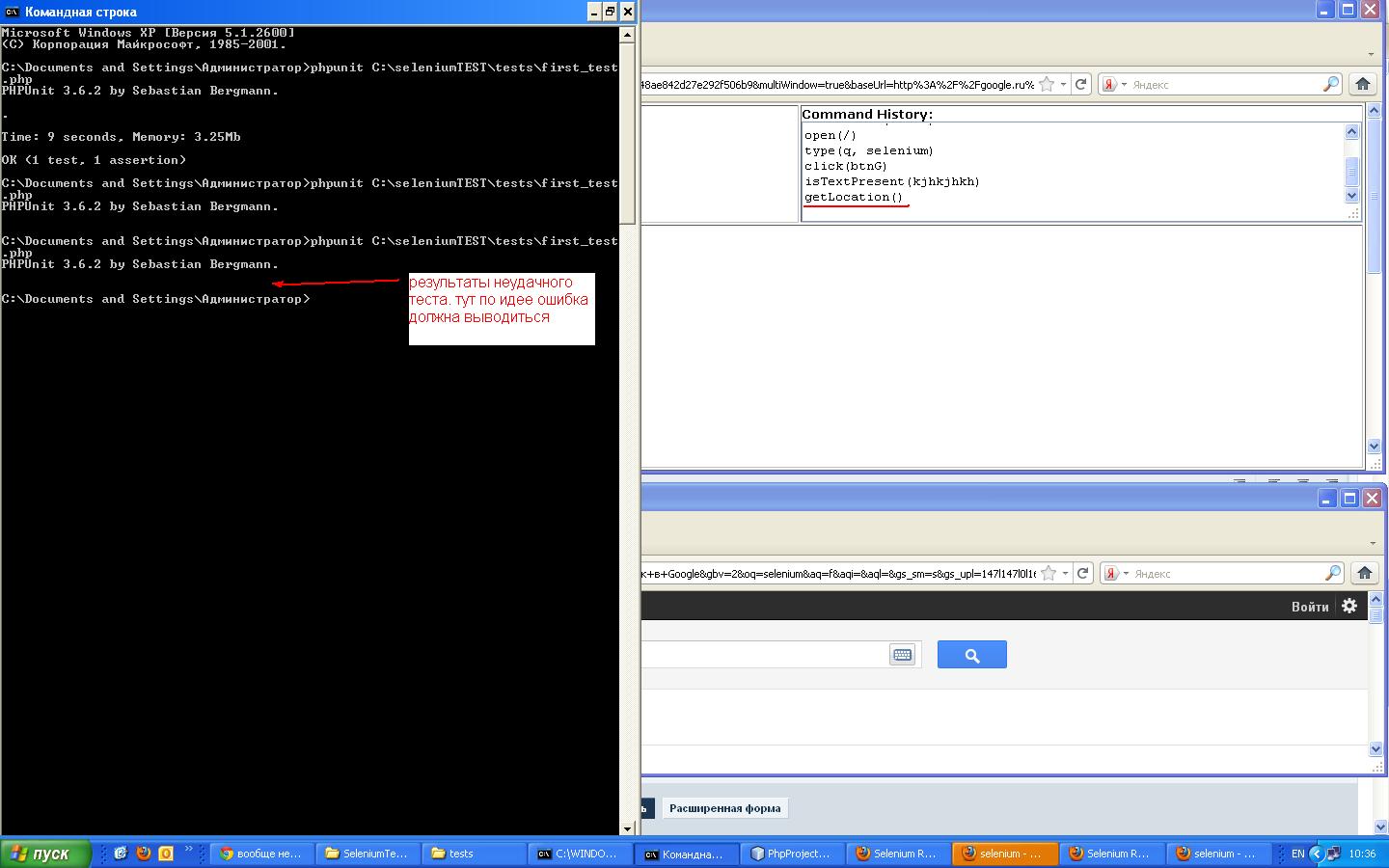
Task: Open list-all-tabs arrow in upper Firefox window
Action: [1371, 54]
